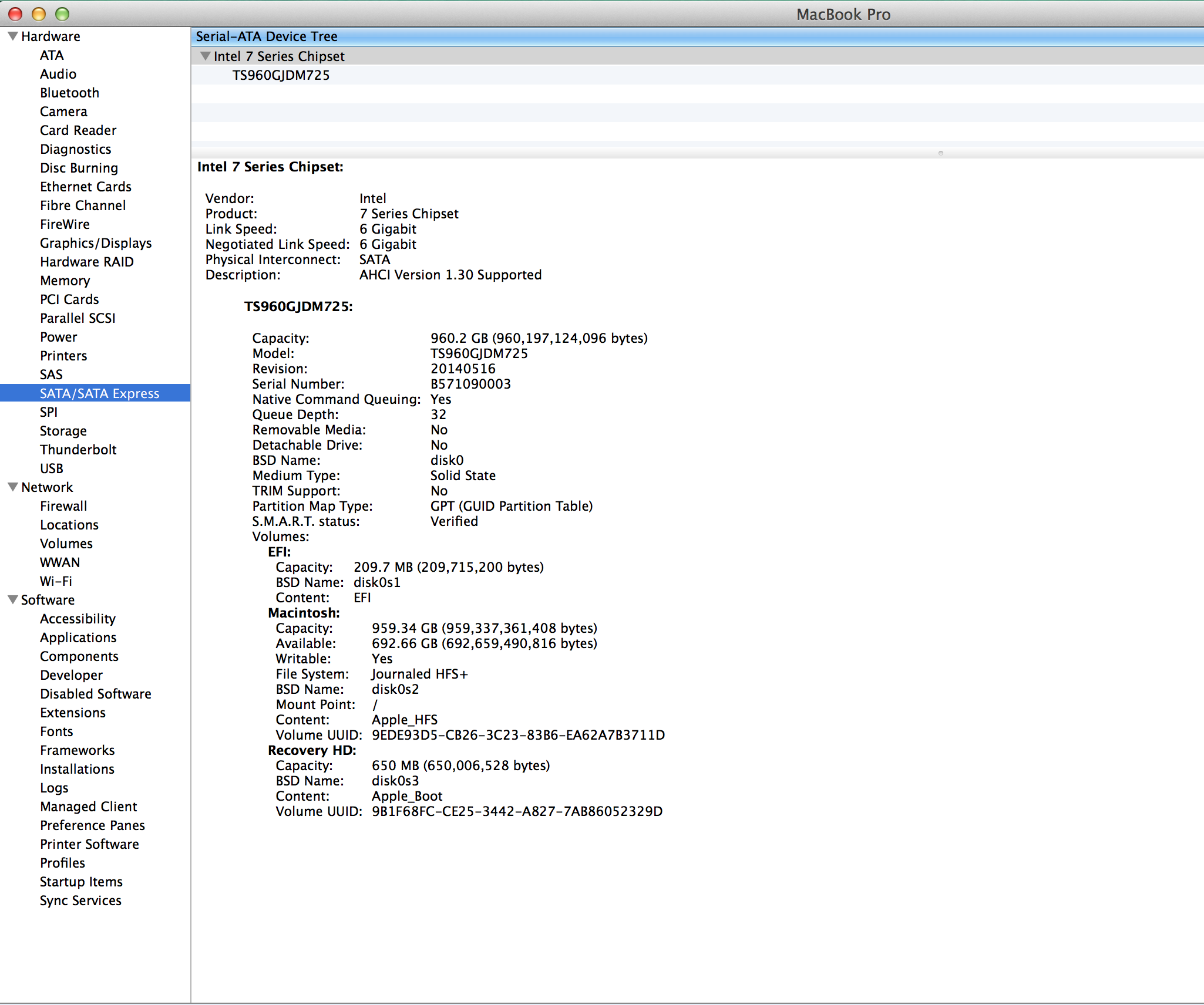Screen dimensions: 1204x1005
Task: Select Thunderbolt in the sidebar
Action: (78, 450)
